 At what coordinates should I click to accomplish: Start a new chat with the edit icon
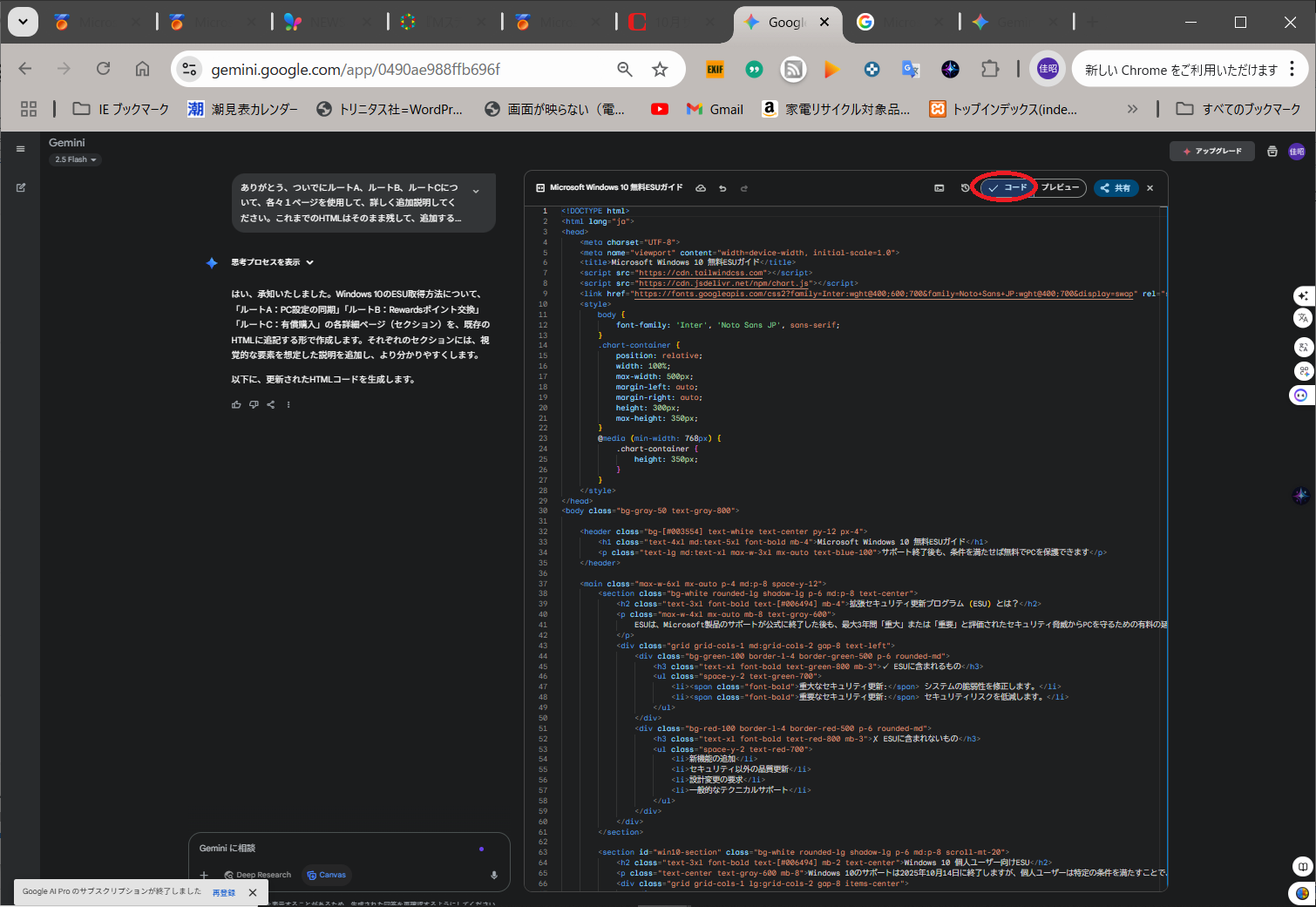(x=21, y=187)
